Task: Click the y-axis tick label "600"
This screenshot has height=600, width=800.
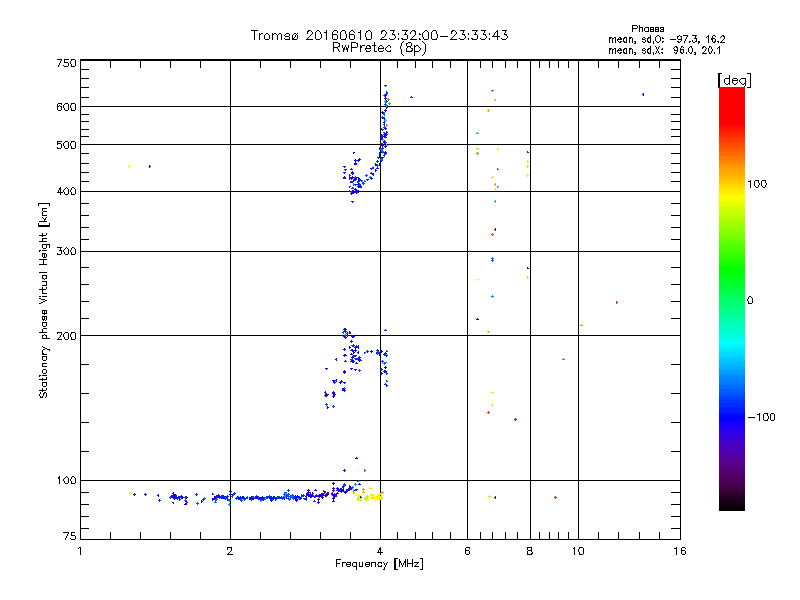Action: [66, 107]
